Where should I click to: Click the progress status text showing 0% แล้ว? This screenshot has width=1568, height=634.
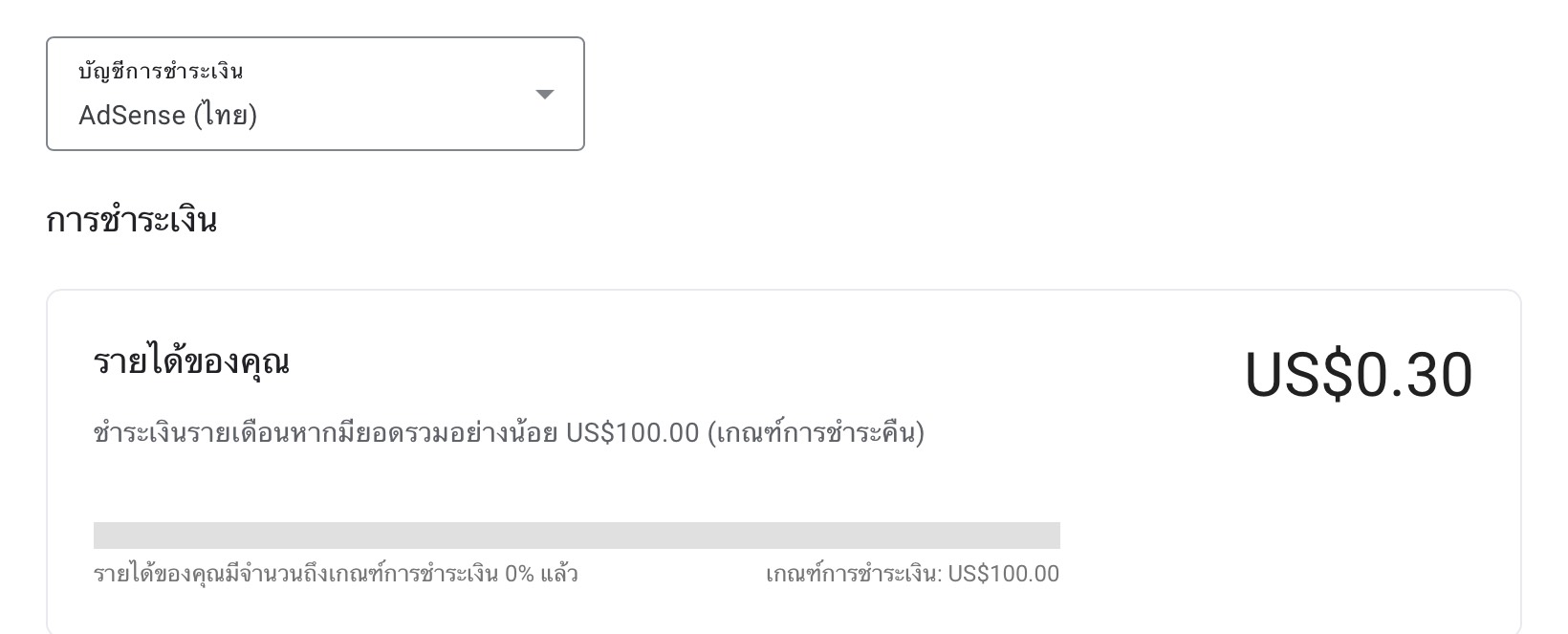pyautogui.click(x=336, y=574)
